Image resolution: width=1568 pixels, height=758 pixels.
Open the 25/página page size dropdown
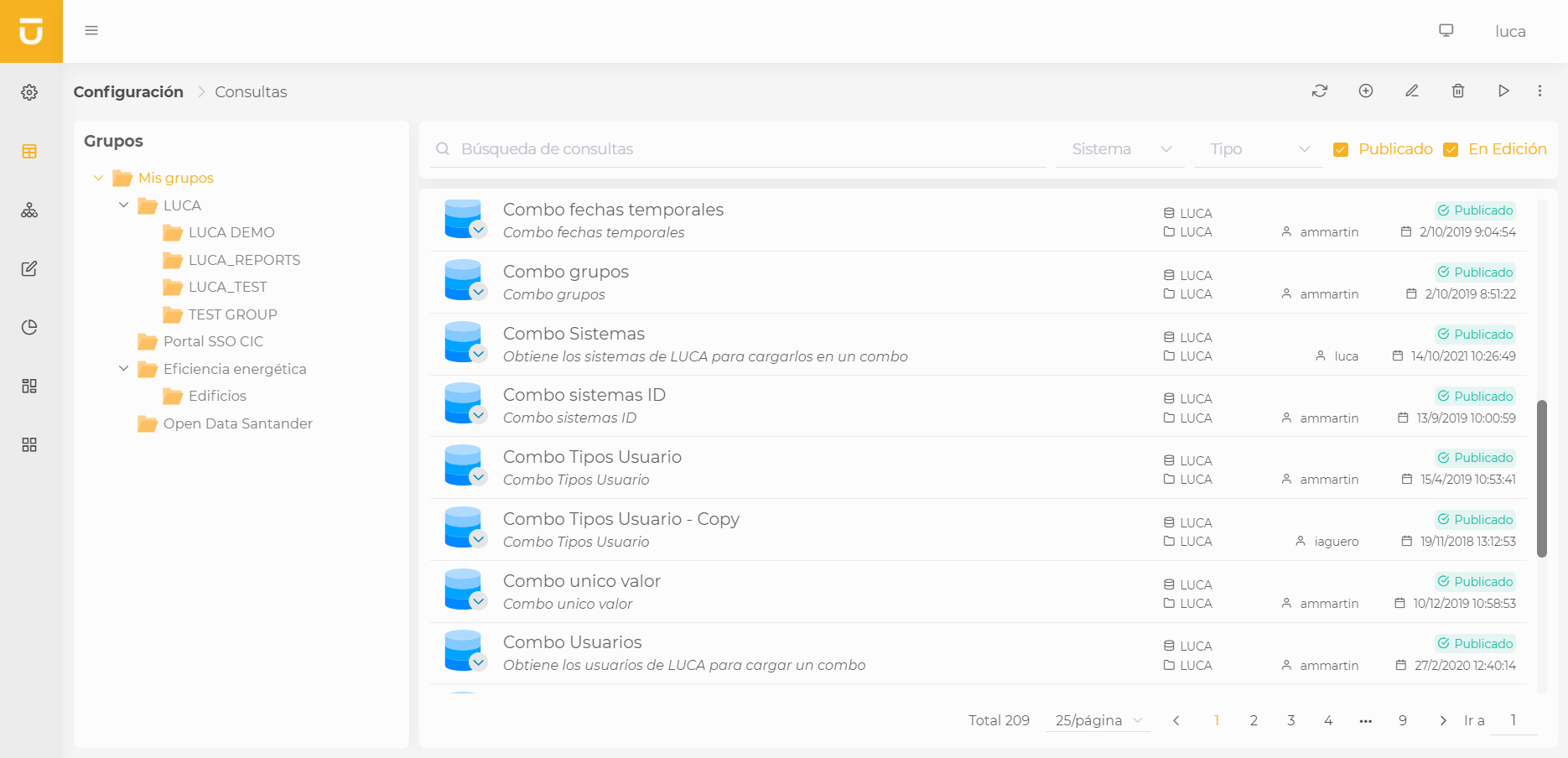coord(1097,720)
